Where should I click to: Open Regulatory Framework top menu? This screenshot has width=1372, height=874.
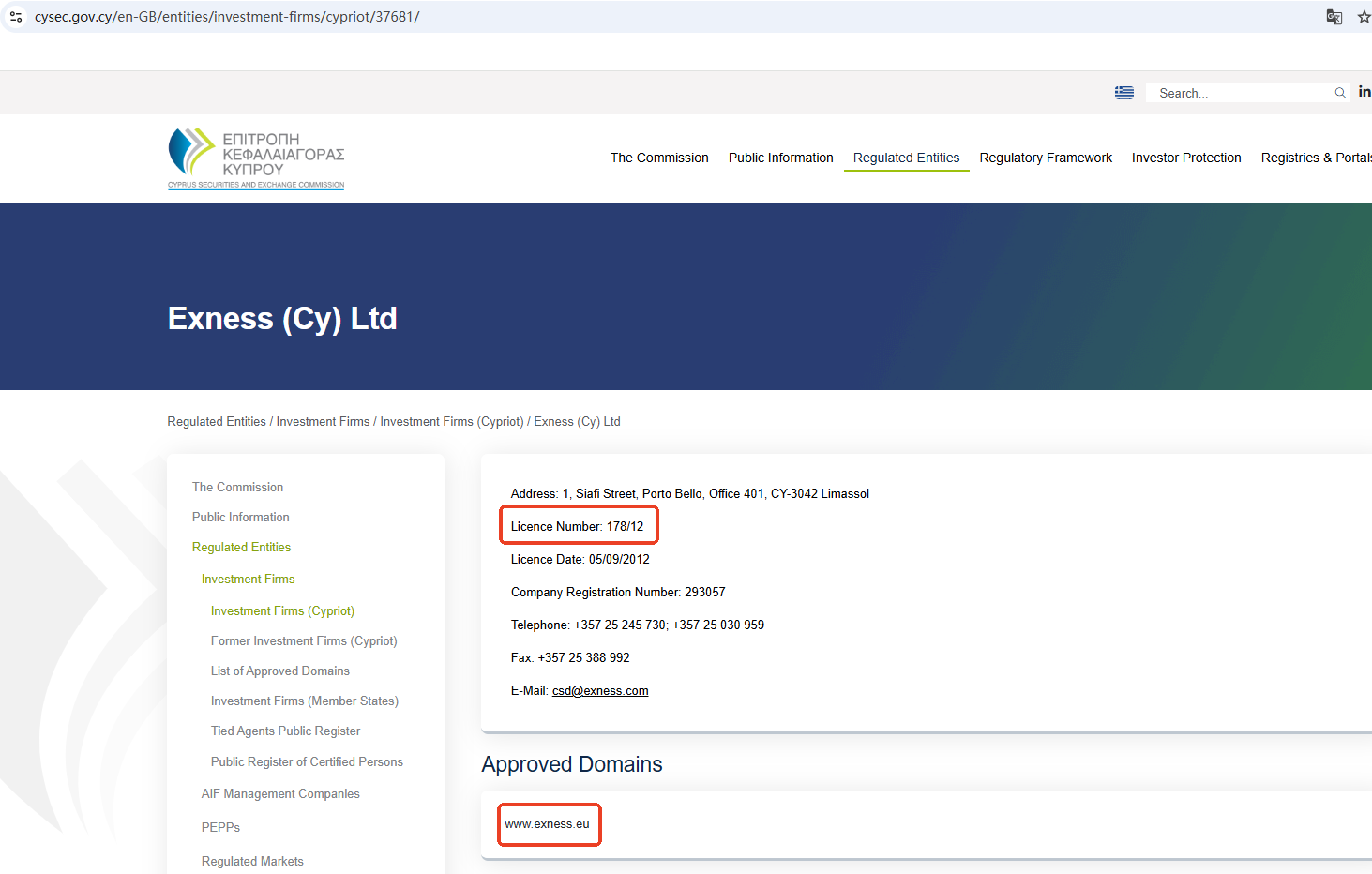1046,158
